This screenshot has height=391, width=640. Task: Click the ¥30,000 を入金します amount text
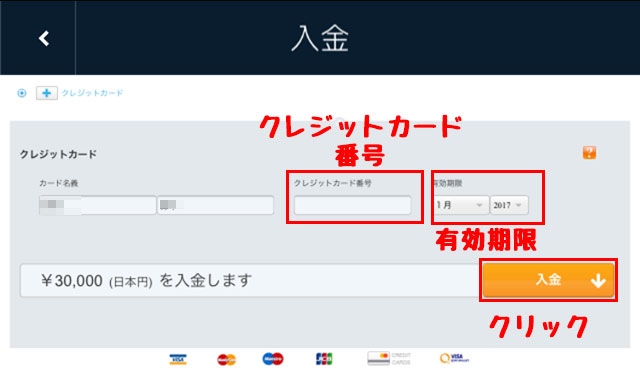pos(146,281)
